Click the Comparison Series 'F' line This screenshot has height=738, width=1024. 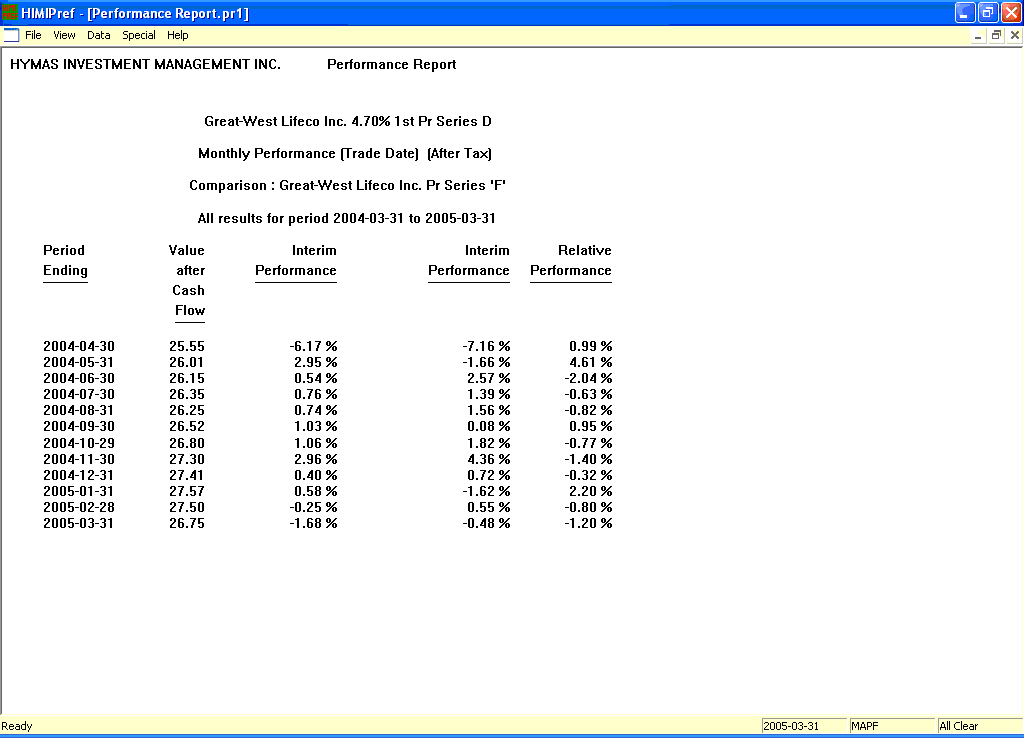point(347,185)
